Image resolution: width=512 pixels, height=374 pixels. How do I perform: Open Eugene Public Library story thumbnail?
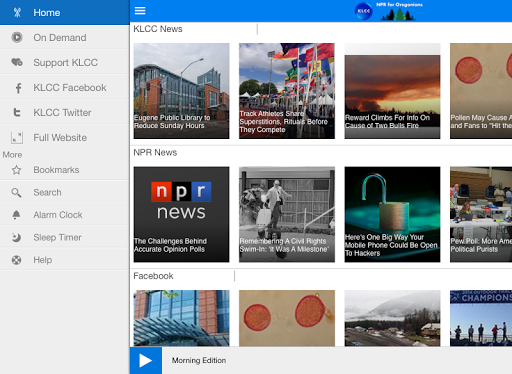point(181,91)
